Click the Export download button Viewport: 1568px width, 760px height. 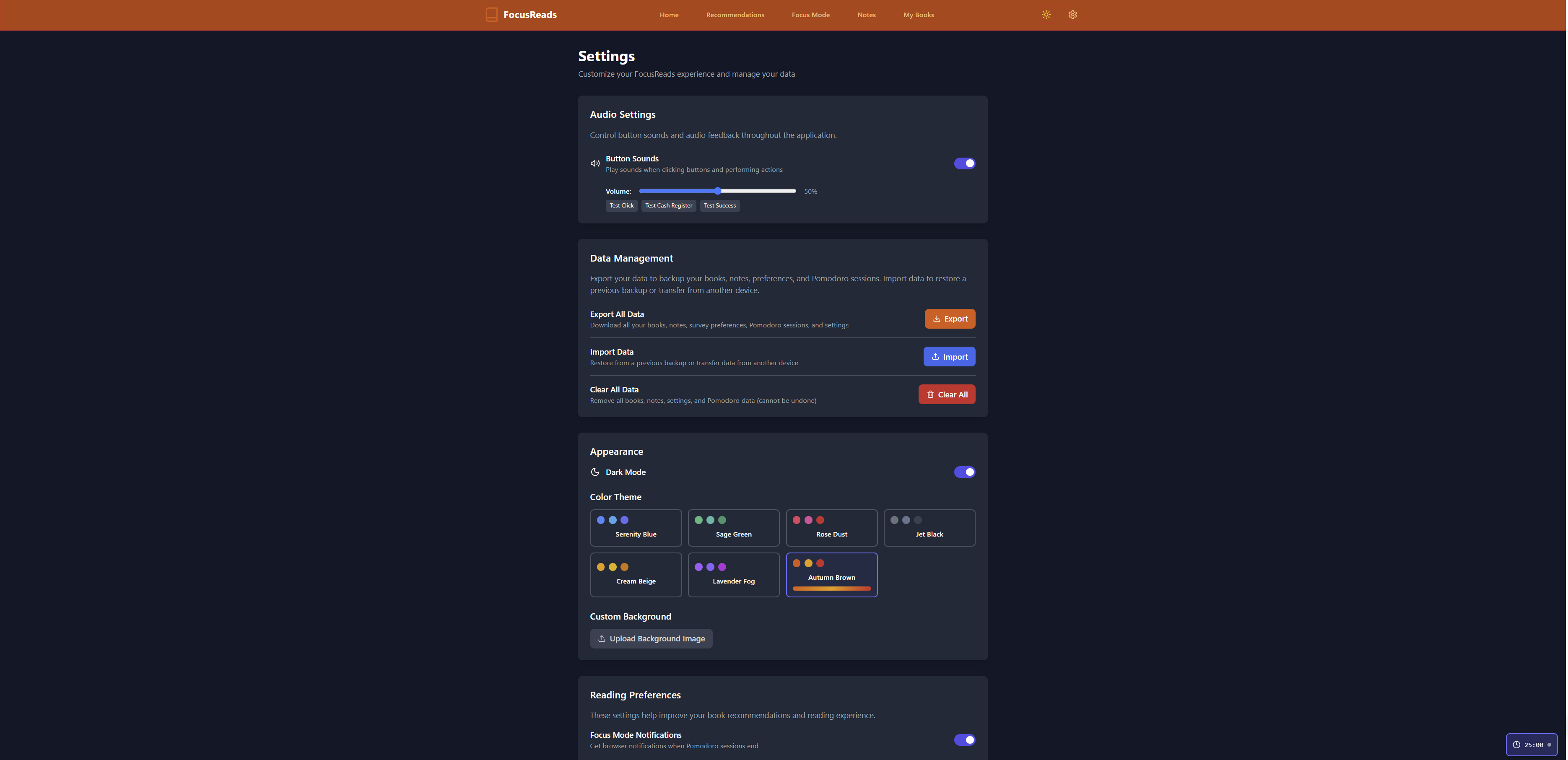point(950,319)
